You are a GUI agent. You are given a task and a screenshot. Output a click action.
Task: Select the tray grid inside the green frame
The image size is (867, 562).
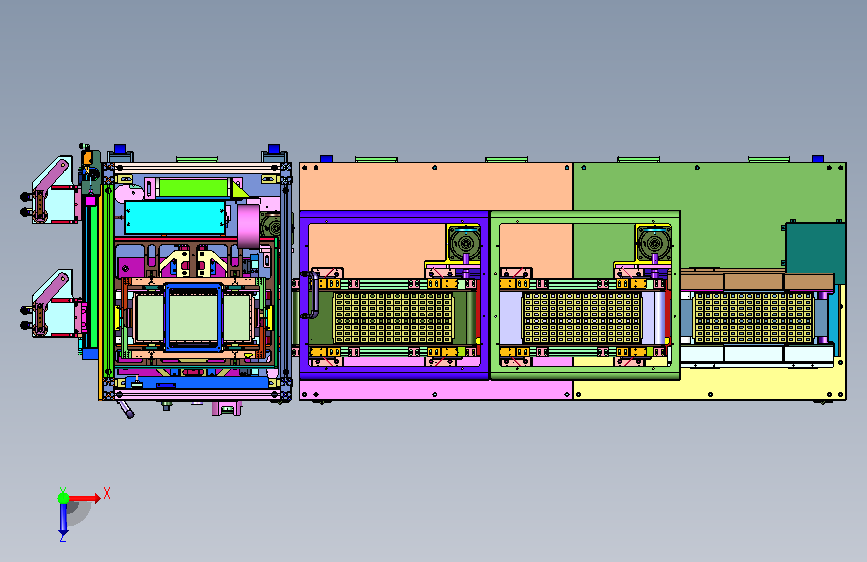(582, 318)
